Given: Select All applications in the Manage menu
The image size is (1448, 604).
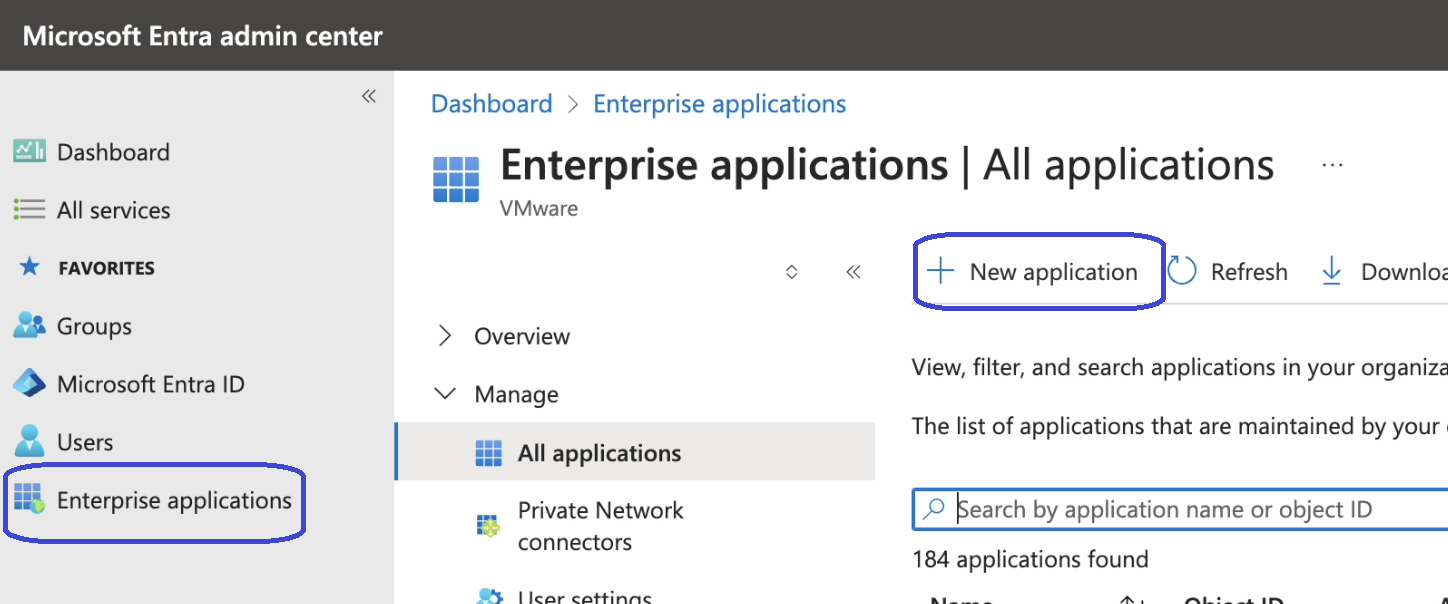Looking at the screenshot, I should pos(635,453).
